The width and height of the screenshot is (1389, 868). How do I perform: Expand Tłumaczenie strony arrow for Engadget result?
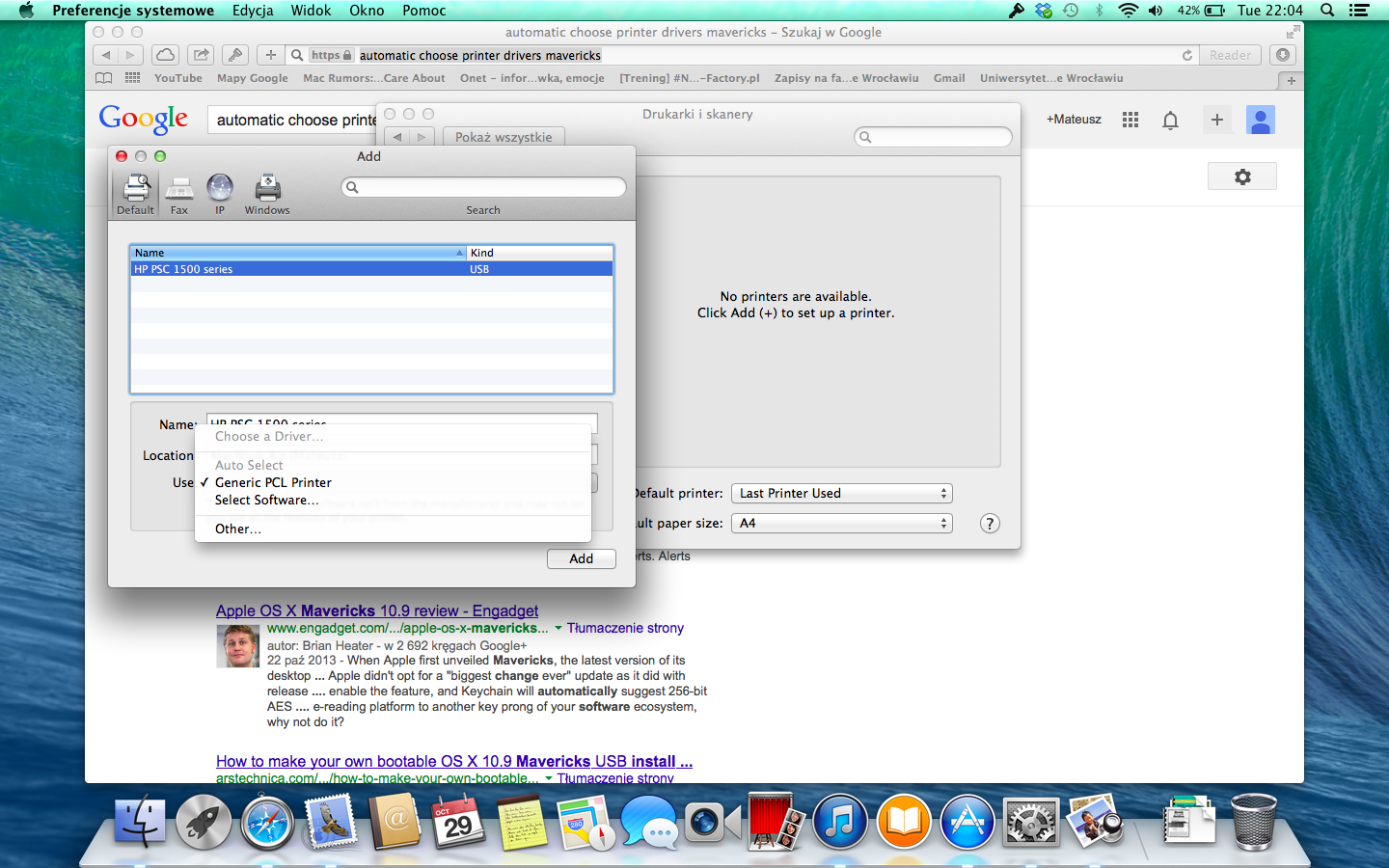point(558,628)
